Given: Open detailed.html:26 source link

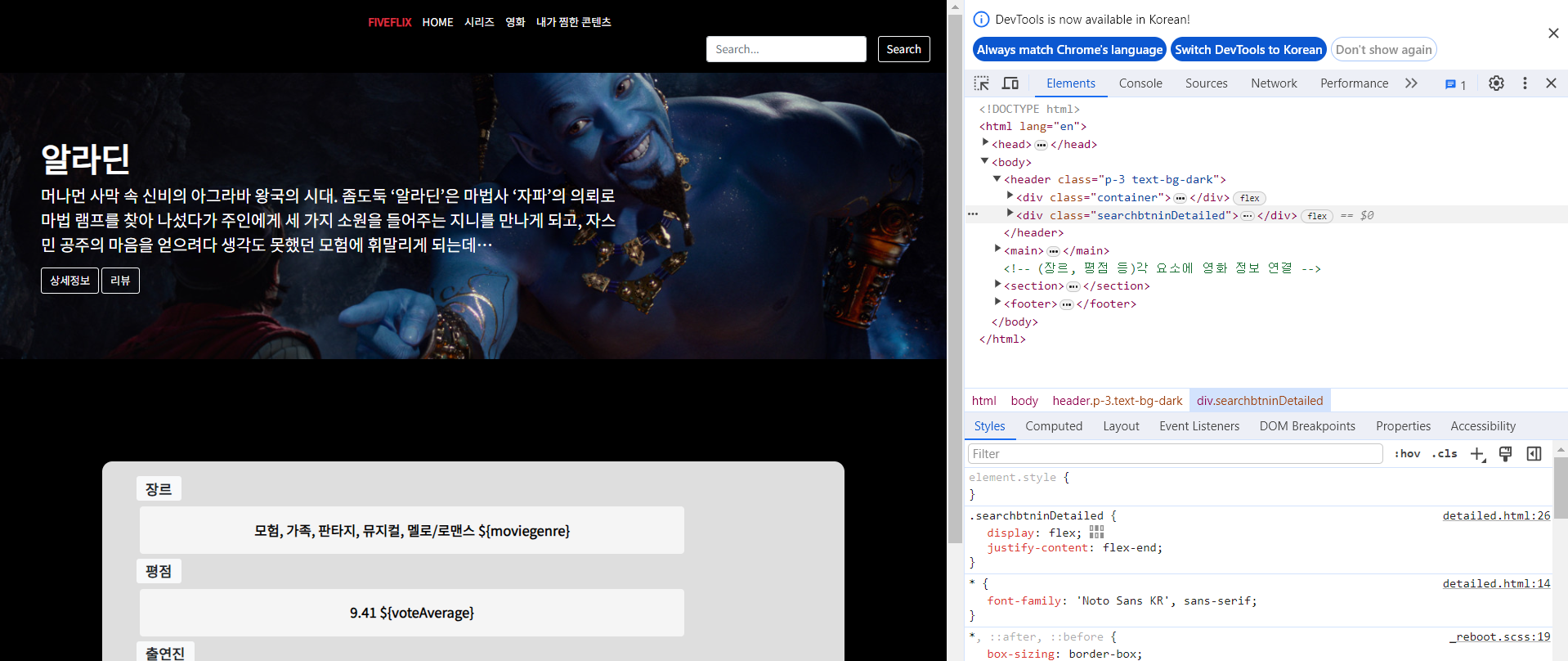Looking at the screenshot, I should point(1496,515).
